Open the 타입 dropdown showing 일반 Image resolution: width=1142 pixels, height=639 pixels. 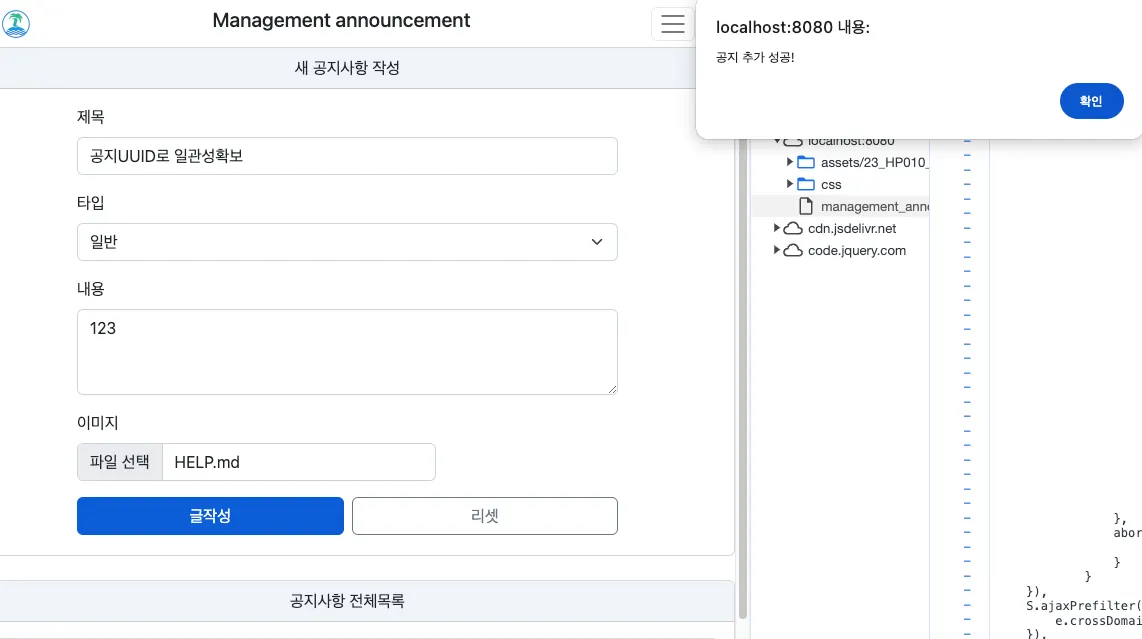[x=347, y=242]
